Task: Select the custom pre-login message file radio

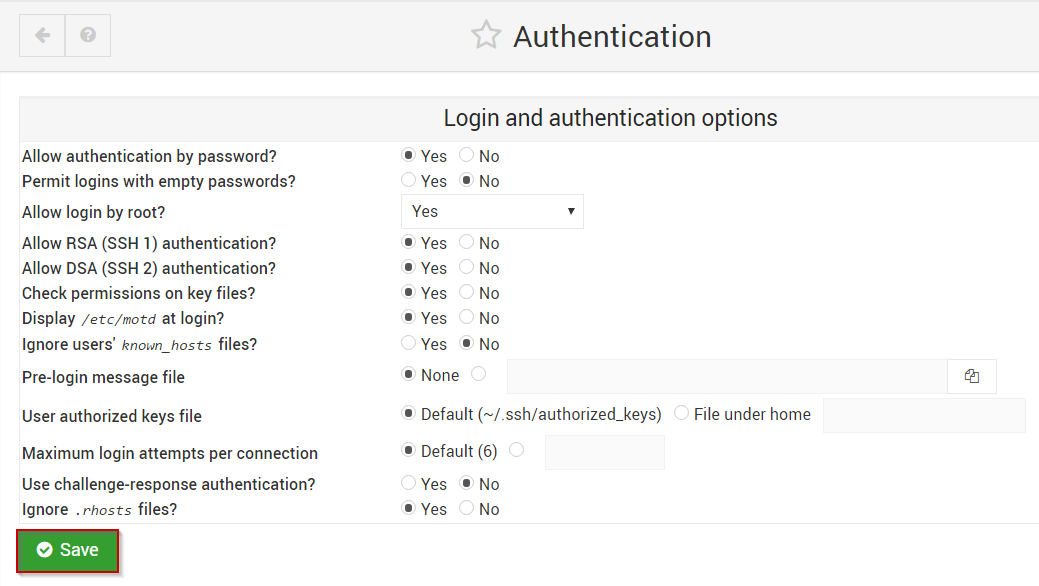Action: [x=478, y=375]
